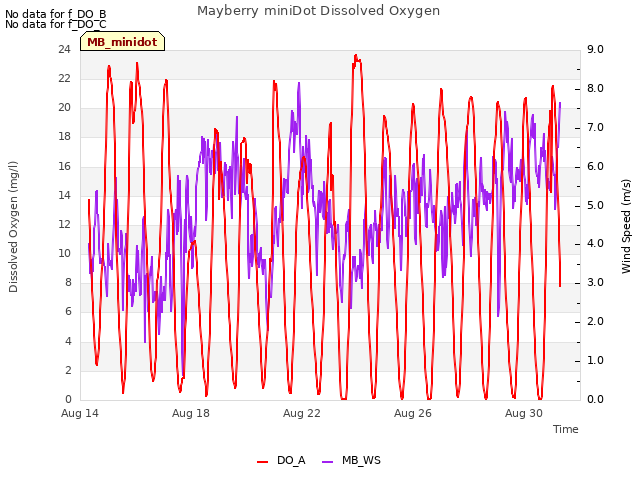This screenshot has height=480, width=640.
Task: Click the 6 value on left axis
Action: coord(68,311)
